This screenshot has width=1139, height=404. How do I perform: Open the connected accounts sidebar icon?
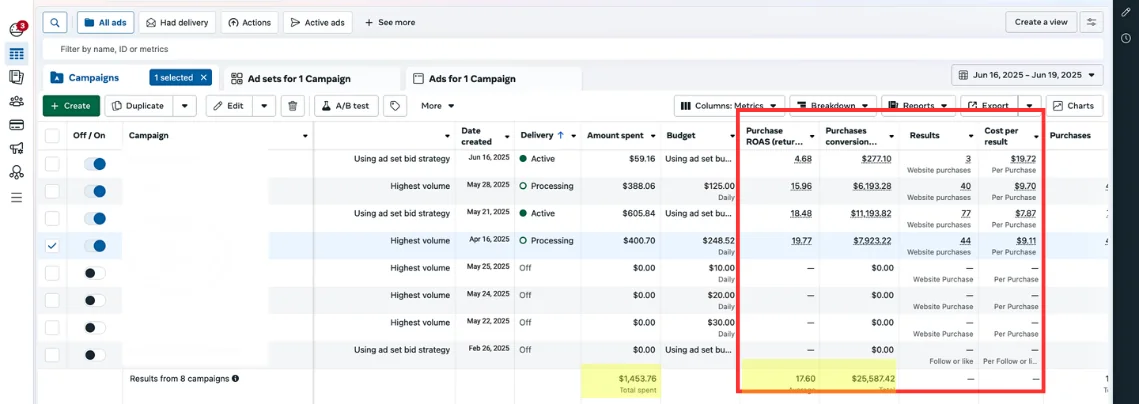pyautogui.click(x=17, y=172)
